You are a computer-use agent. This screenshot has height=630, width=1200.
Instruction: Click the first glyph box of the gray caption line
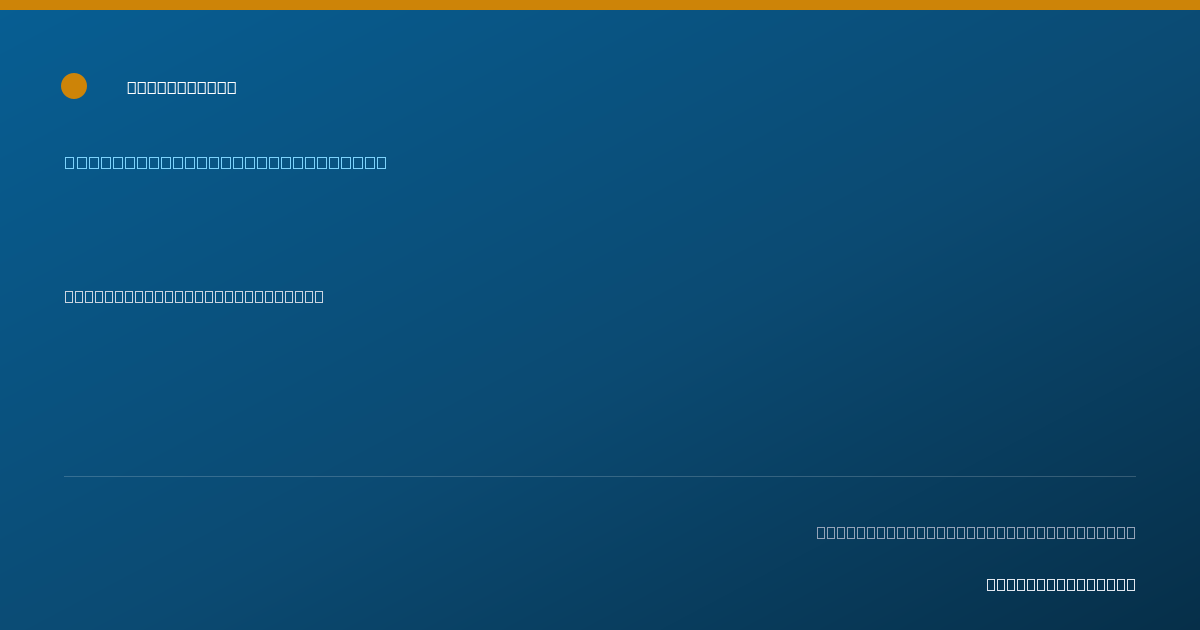coord(821,532)
